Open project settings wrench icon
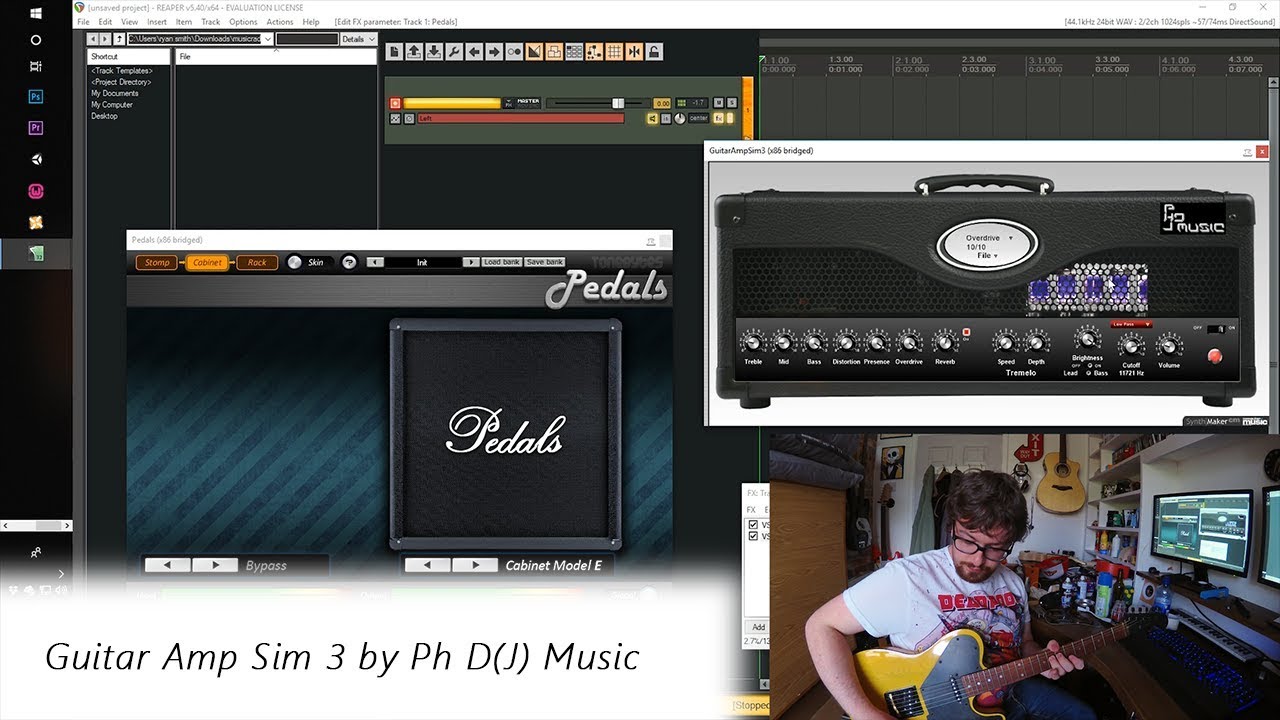Screen dimensions: 1280x720 pos(454,52)
